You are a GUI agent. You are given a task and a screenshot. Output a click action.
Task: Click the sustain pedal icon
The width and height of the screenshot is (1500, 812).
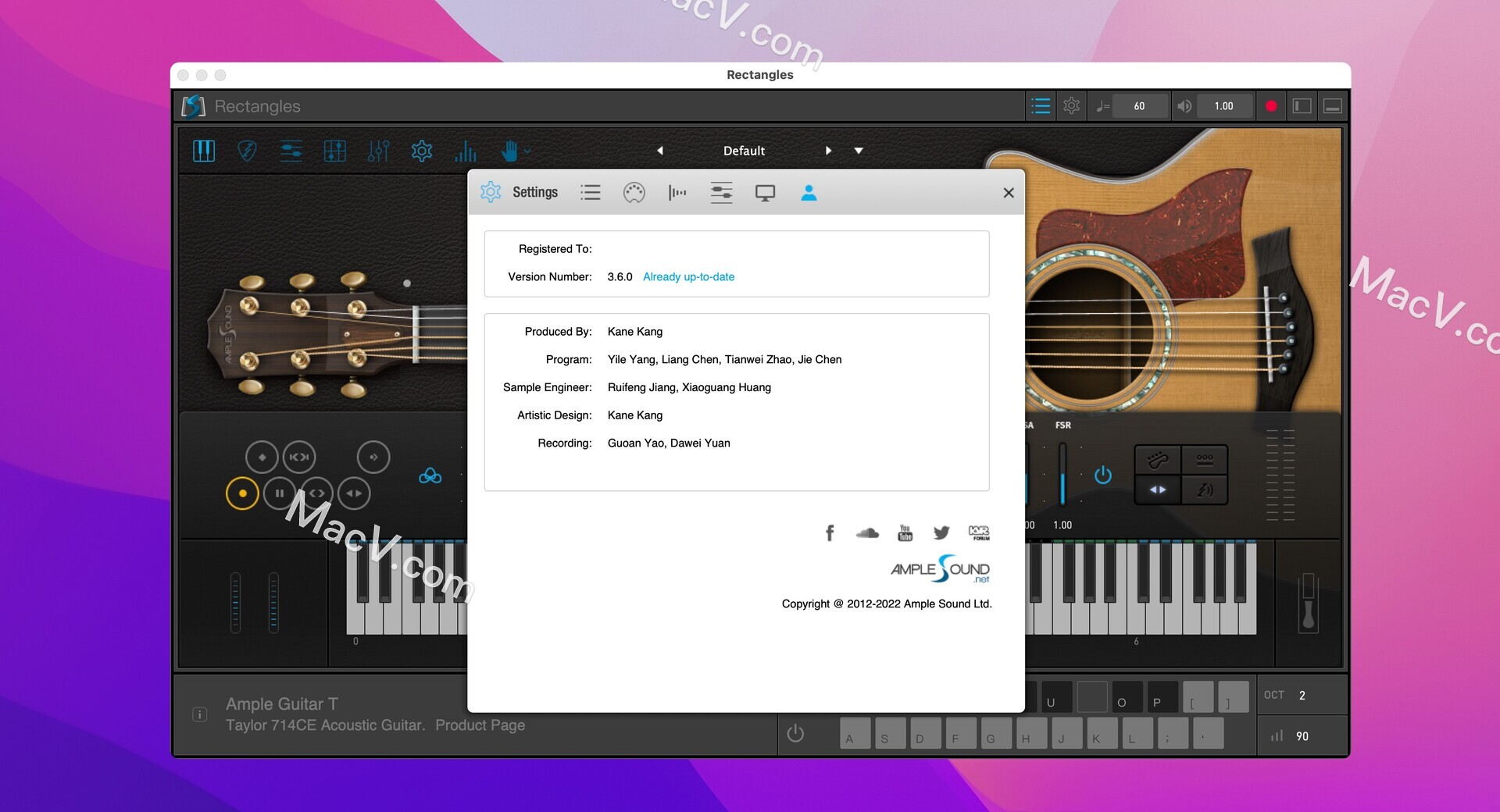click(x=1309, y=603)
